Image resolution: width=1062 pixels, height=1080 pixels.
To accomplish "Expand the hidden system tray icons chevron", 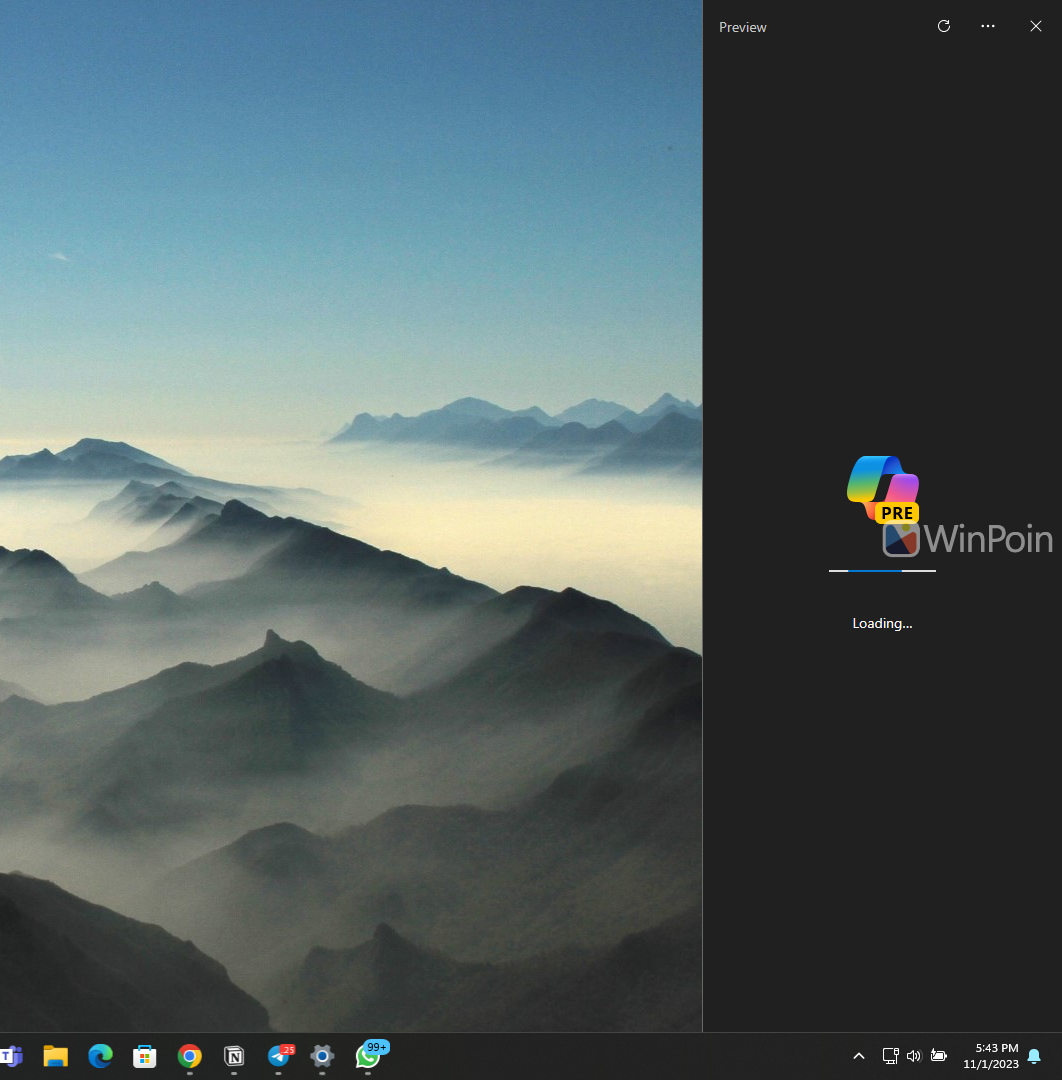I will point(859,1056).
